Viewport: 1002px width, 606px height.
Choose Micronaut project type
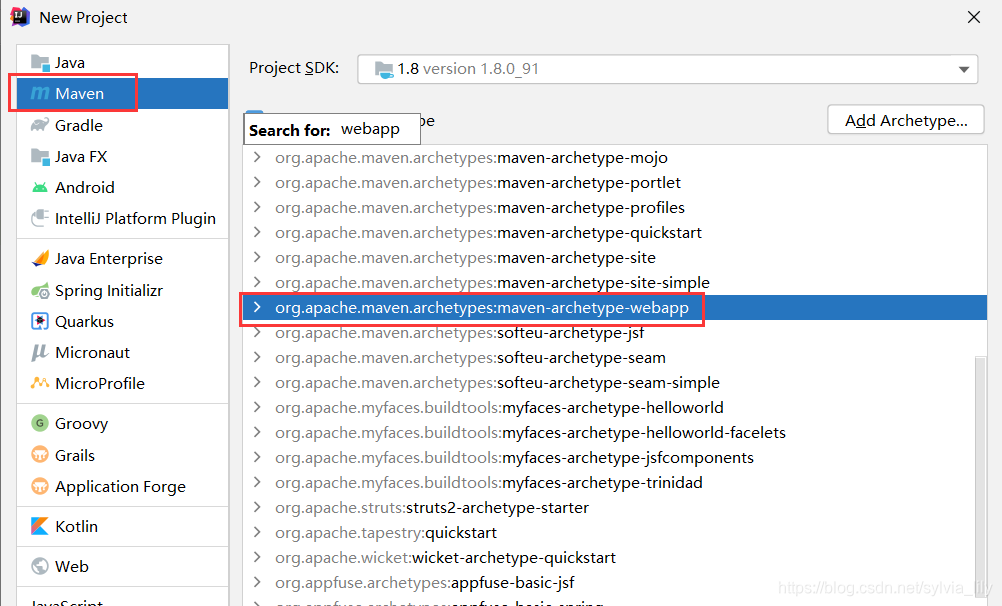pos(122,352)
